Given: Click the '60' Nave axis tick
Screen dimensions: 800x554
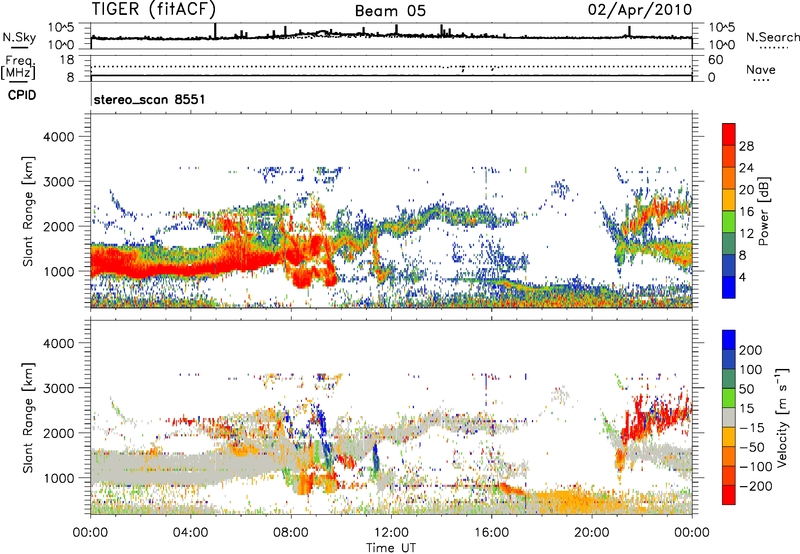Looking at the screenshot, I should [x=715, y=60].
